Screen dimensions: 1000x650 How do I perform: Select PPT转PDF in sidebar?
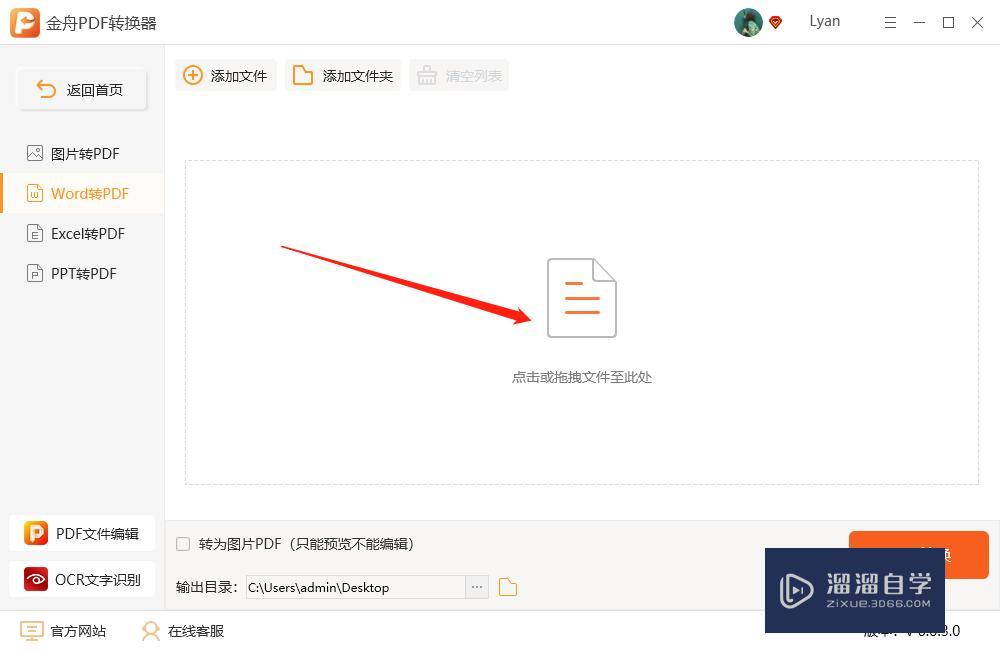click(x=82, y=274)
